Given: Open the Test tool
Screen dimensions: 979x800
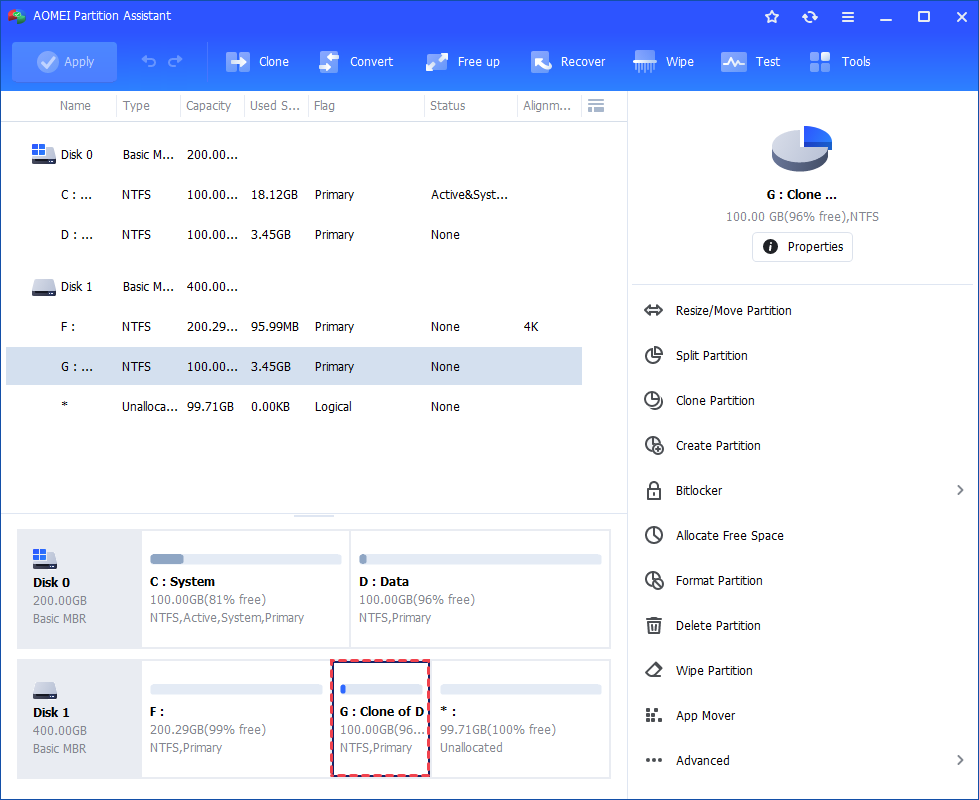Looking at the screenshot, I should tap(750, 62).
